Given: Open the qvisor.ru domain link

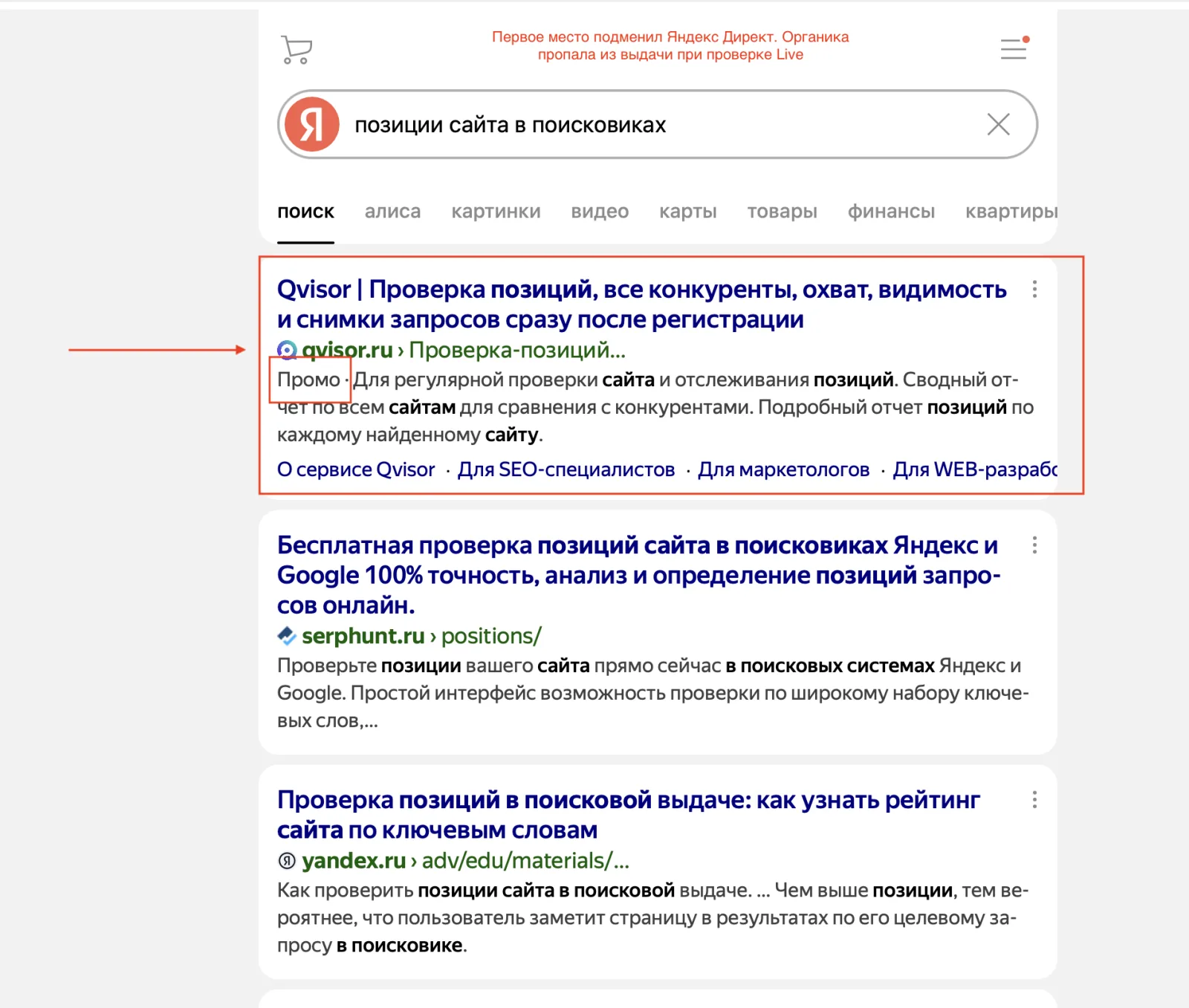Looking at the screenshot, I should coord(347,350).
